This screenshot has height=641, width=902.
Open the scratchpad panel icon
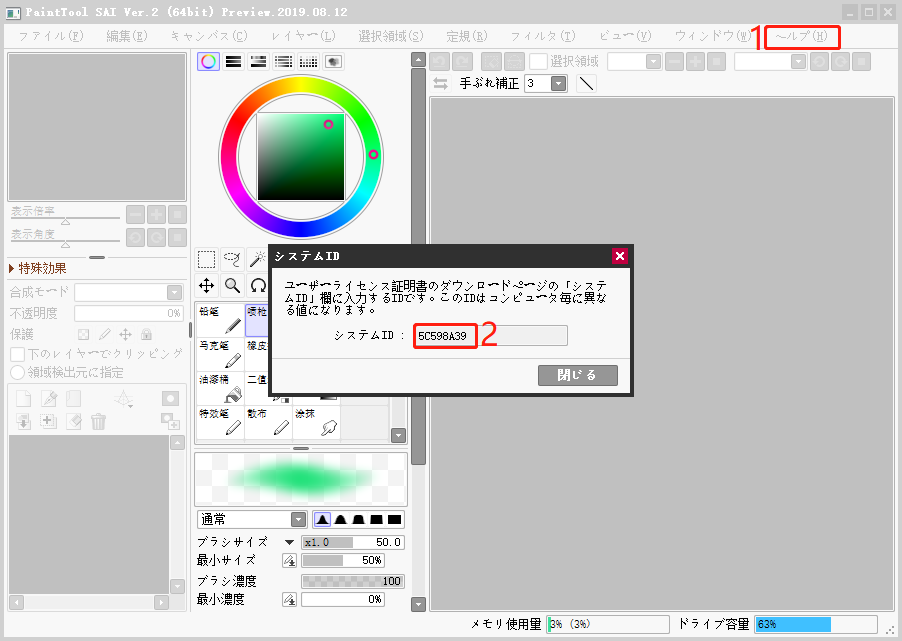[x=334, y=62]
